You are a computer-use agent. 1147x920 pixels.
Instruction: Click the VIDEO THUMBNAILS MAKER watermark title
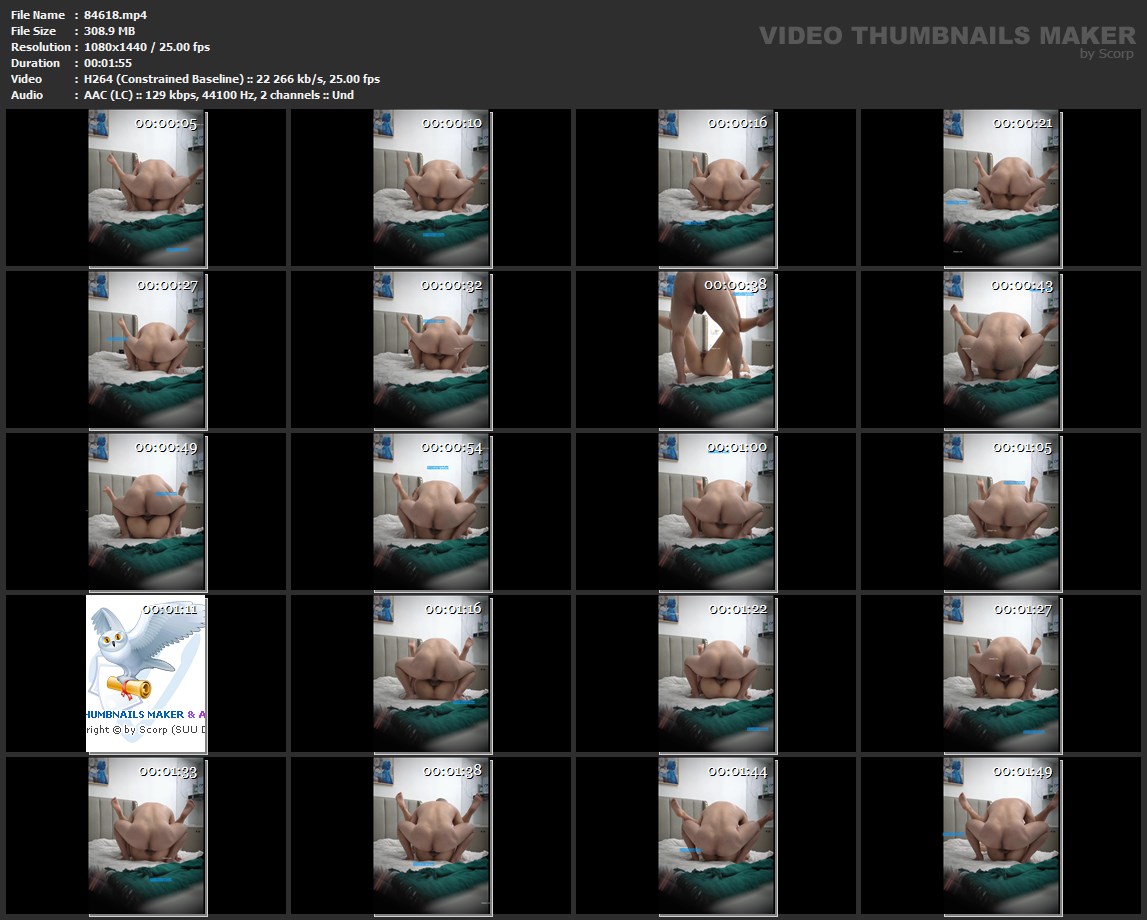click(x=947, y=36)
